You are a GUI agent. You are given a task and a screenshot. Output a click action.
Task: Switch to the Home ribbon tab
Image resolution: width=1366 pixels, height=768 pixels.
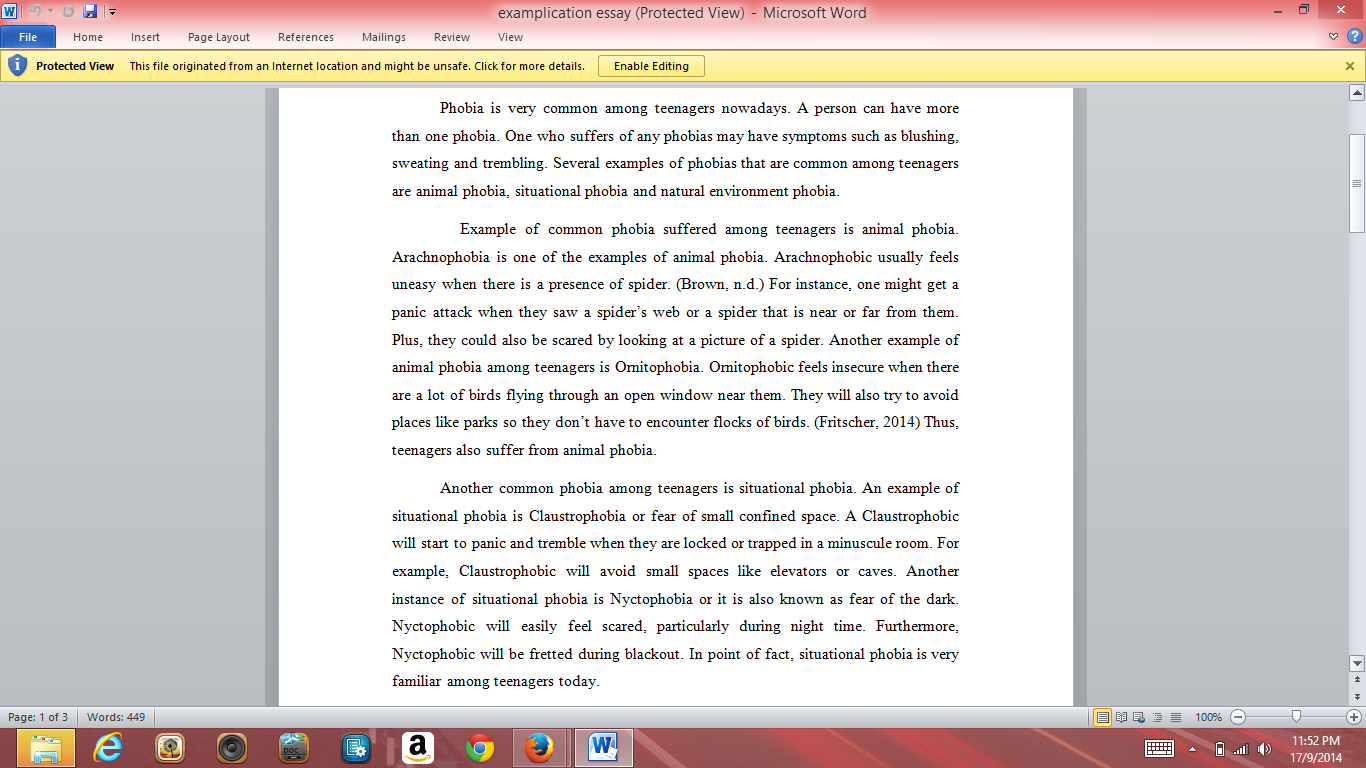[x=88, y=37]
